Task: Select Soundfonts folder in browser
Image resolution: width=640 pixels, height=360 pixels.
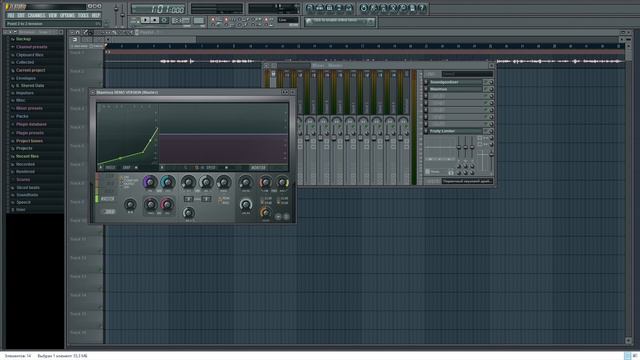Action: pos(27,195)
